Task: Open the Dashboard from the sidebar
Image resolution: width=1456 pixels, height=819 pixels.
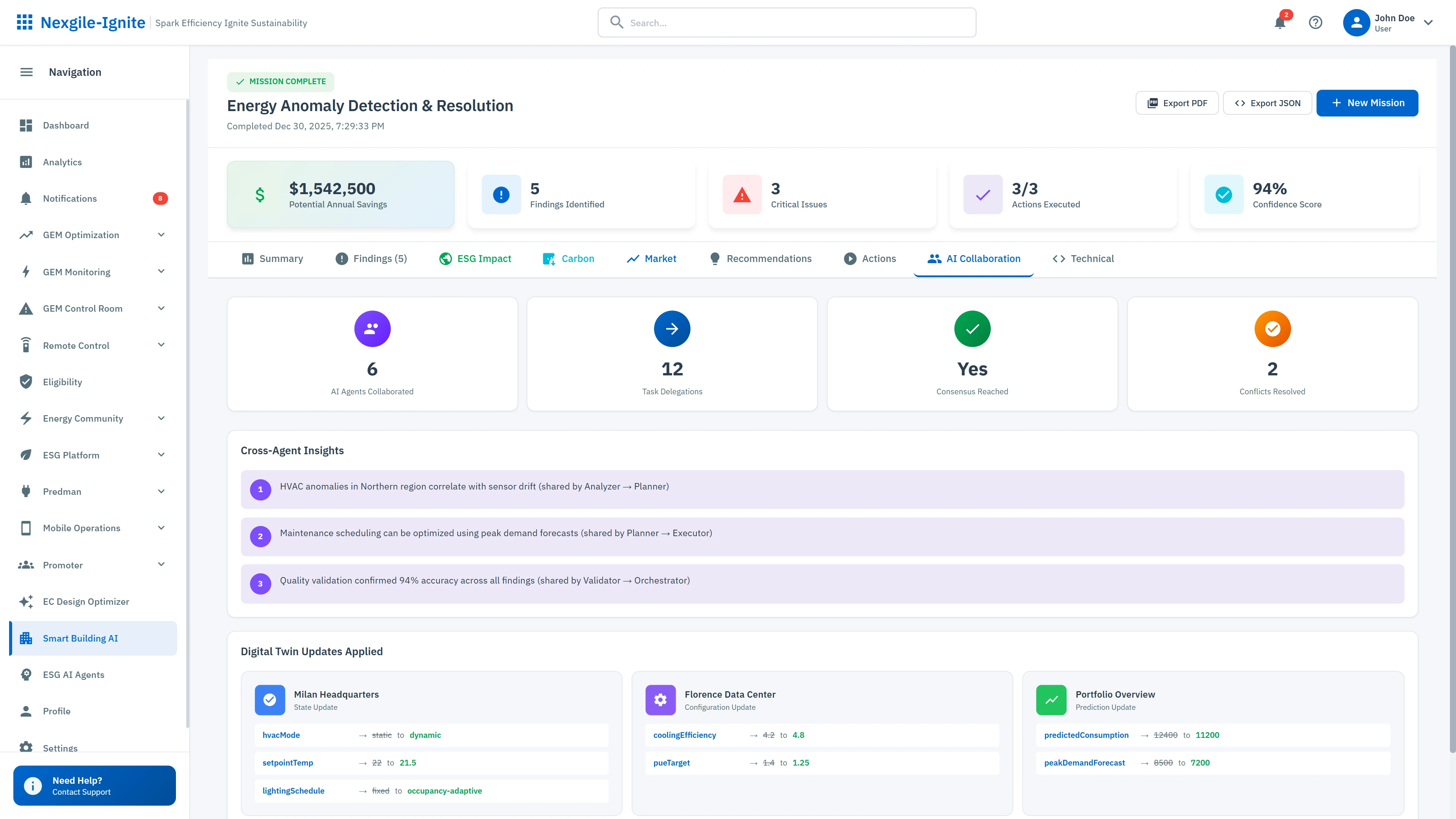Action: coord(66,126)
